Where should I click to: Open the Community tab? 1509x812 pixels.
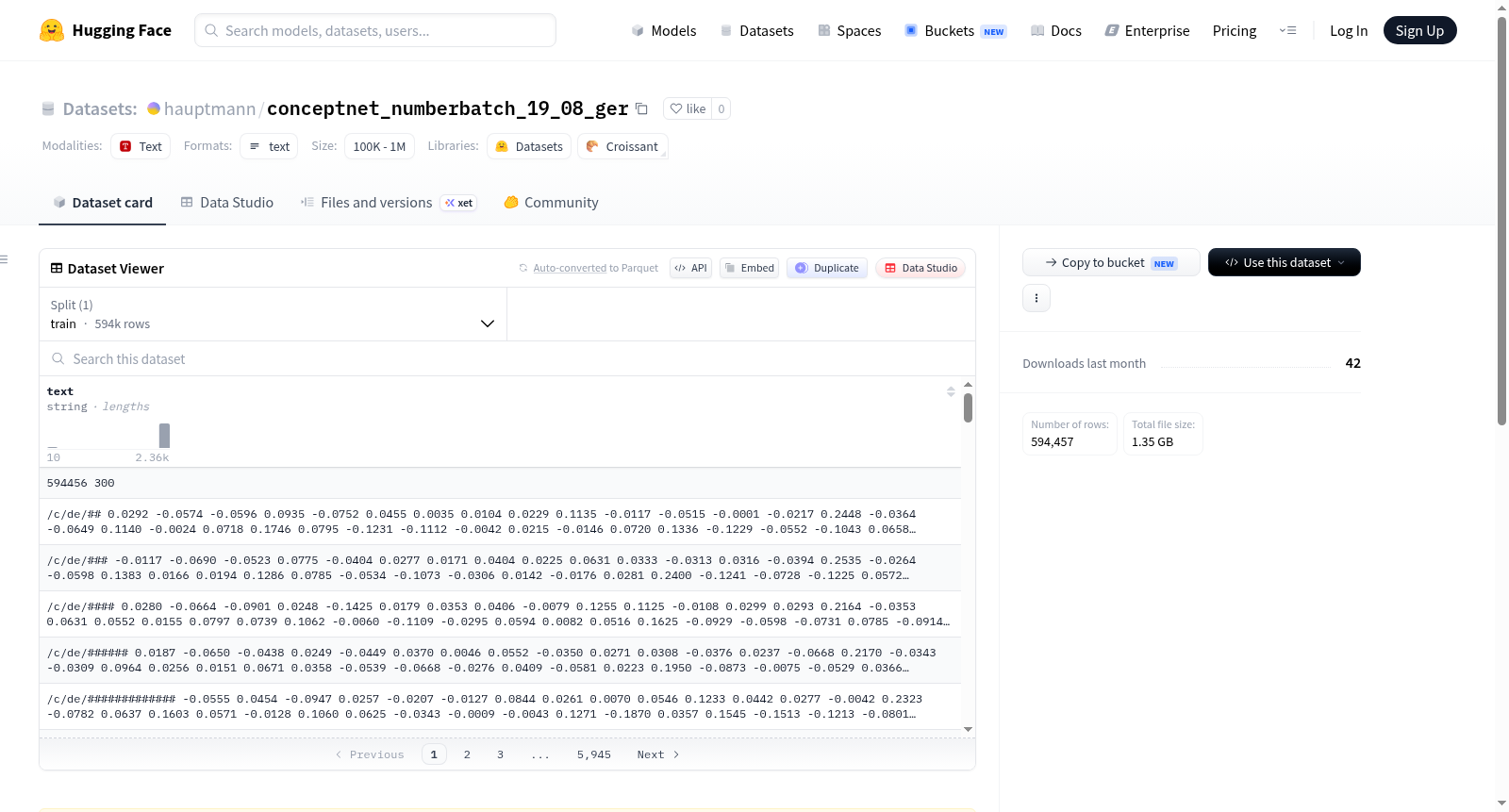point(551,202)
